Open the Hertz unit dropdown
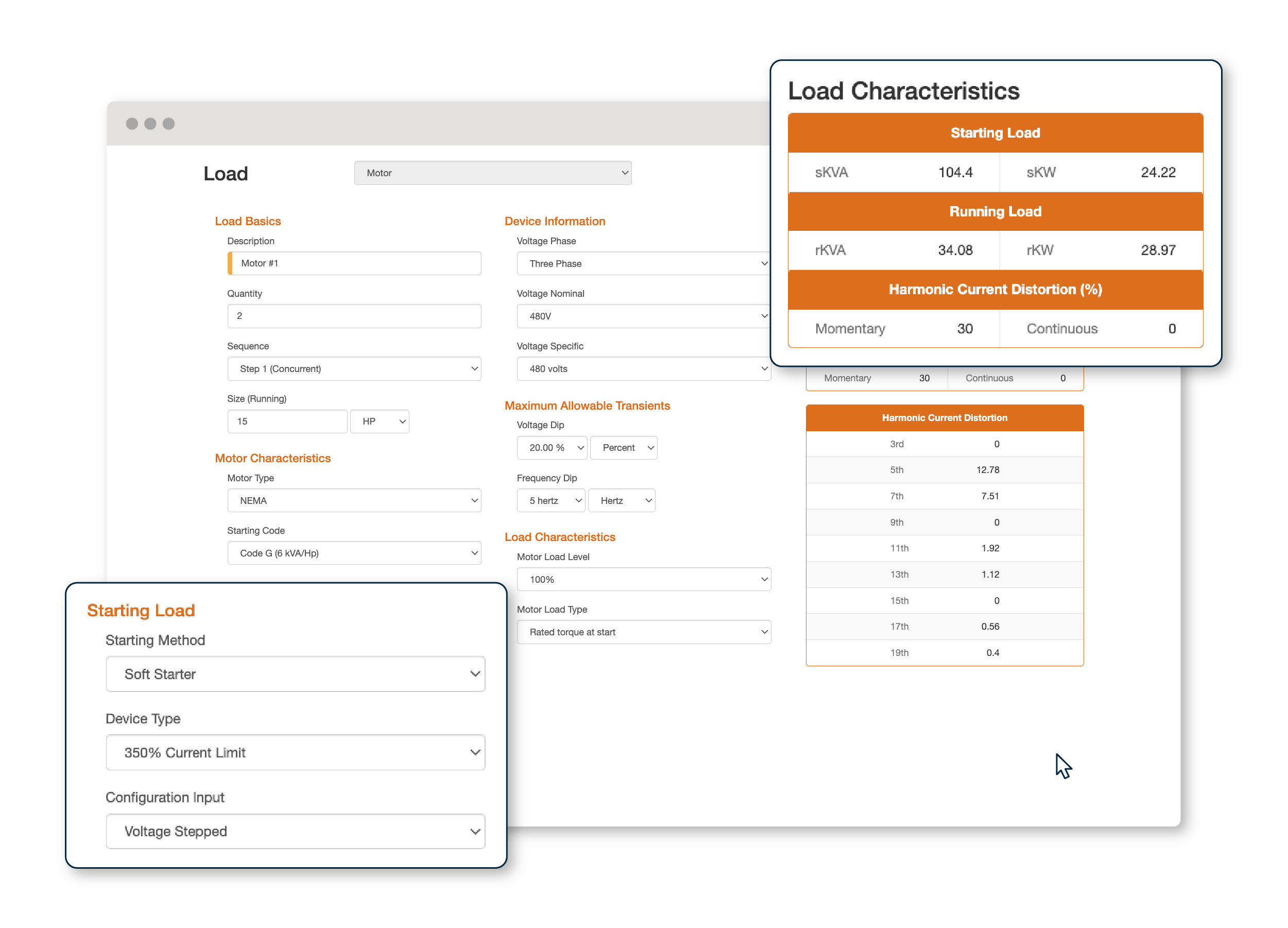Viewport: 1288px width, 928px height. 621,501
